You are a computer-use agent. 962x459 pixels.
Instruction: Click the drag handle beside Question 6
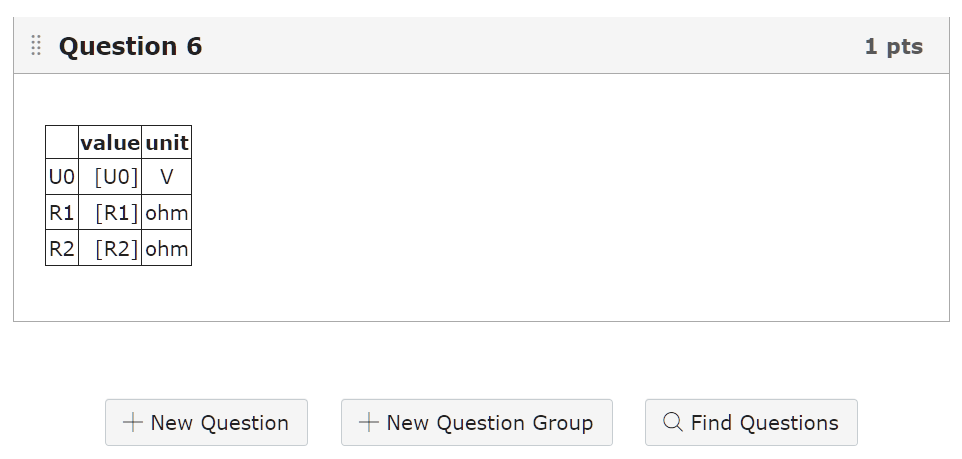tap(36, 46)
